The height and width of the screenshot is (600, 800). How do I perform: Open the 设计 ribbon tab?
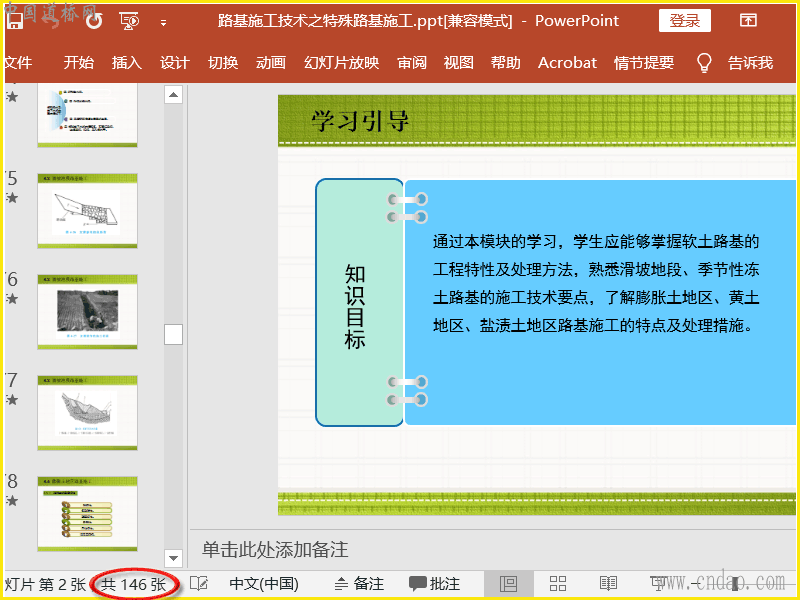click(x=174, y=62)
